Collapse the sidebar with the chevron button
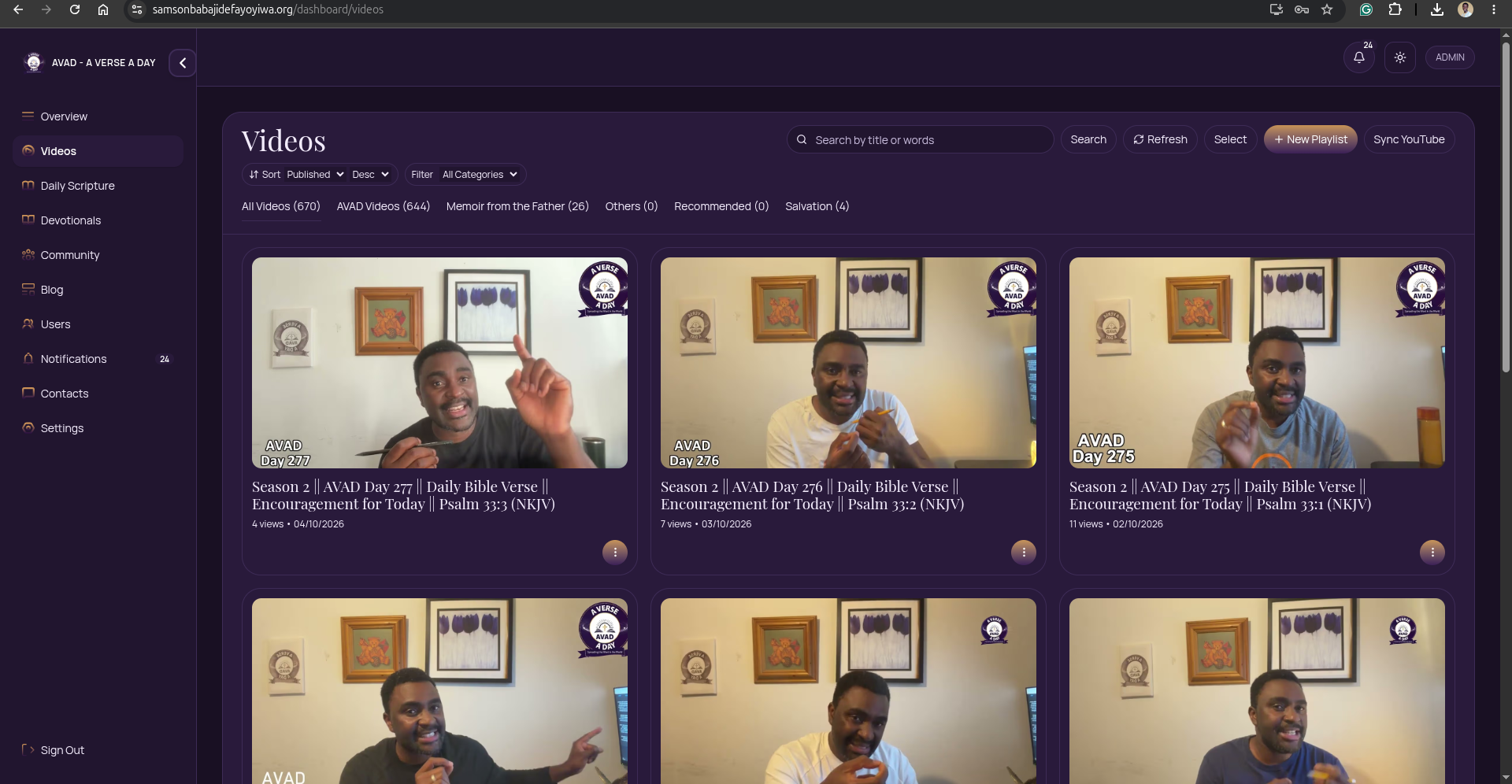This screenshot has height=784, width=1512. click(x=183, y=63)
